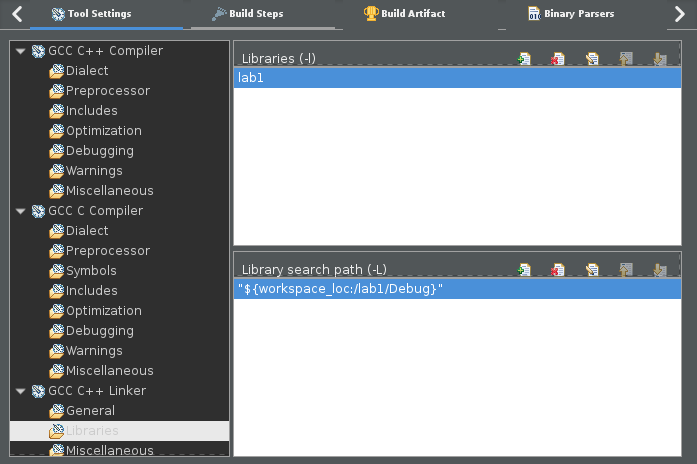The width and height of the screenshot is (697, 464).
Task: Delete selected Library search path entry
Action: [x=557, y=270]
